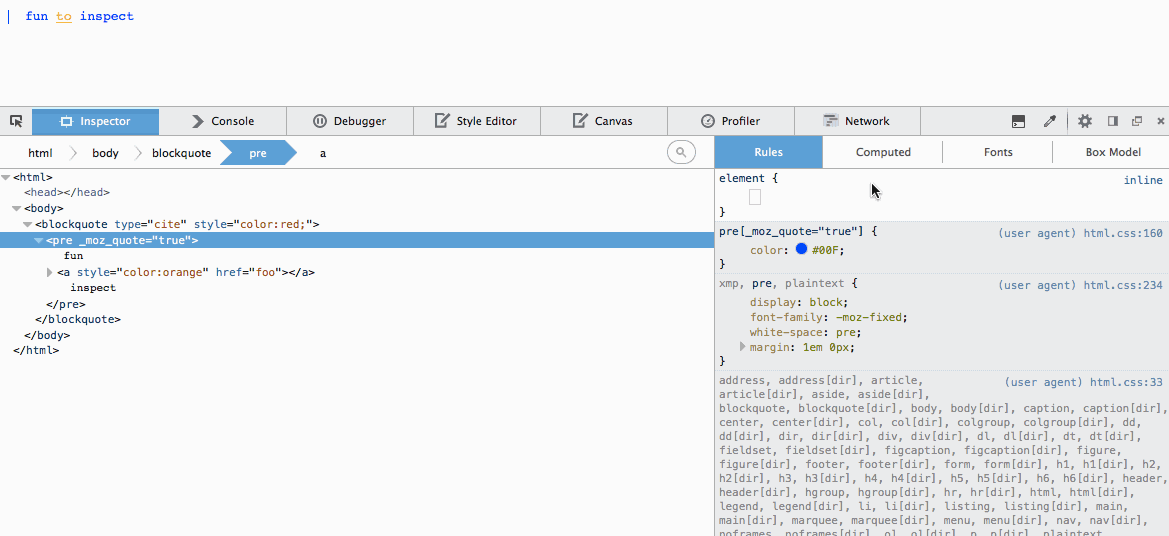Expand the margin property shorthand

tap(743, 347)
